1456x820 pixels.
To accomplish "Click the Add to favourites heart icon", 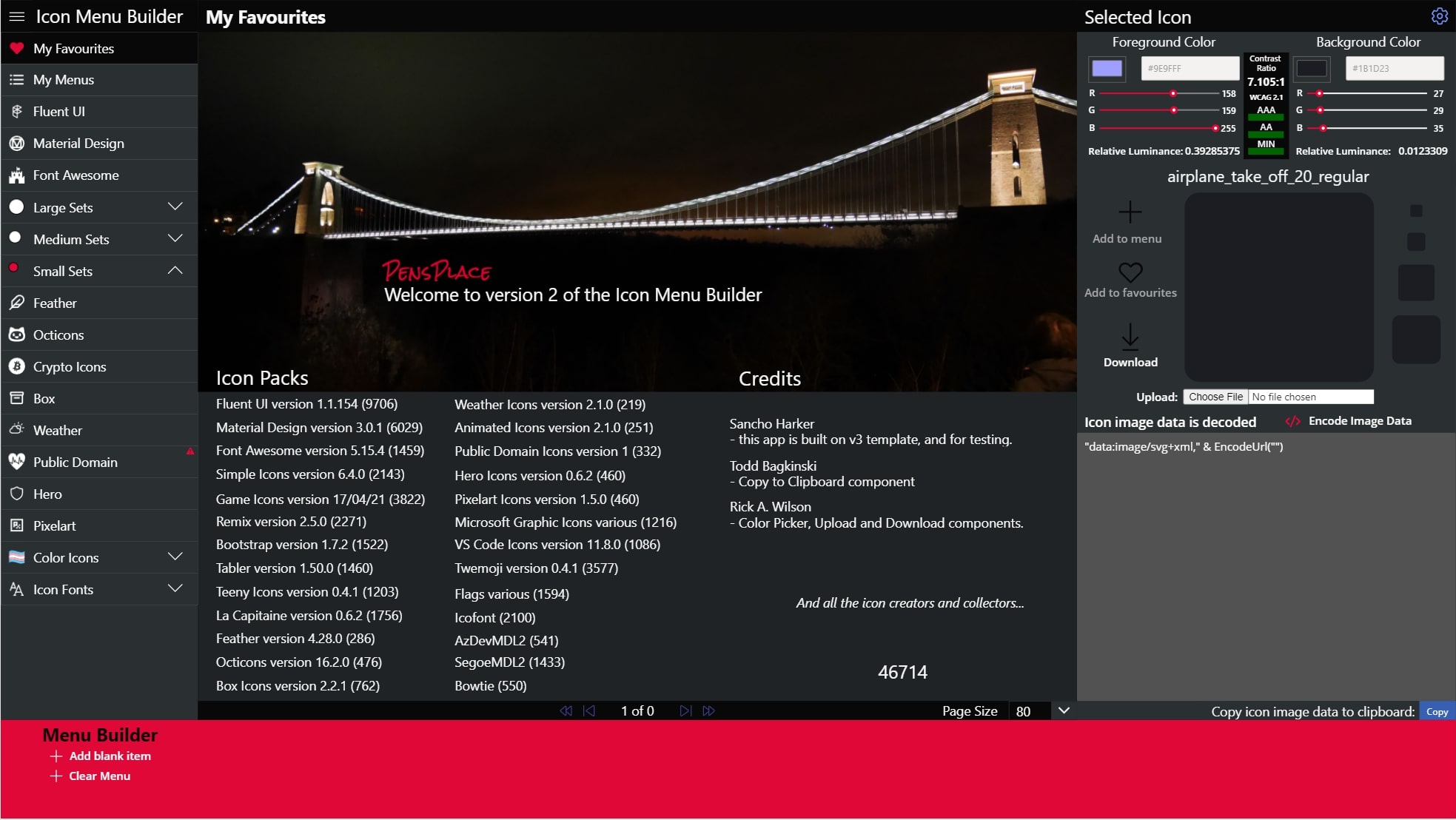I will 1130,272.
